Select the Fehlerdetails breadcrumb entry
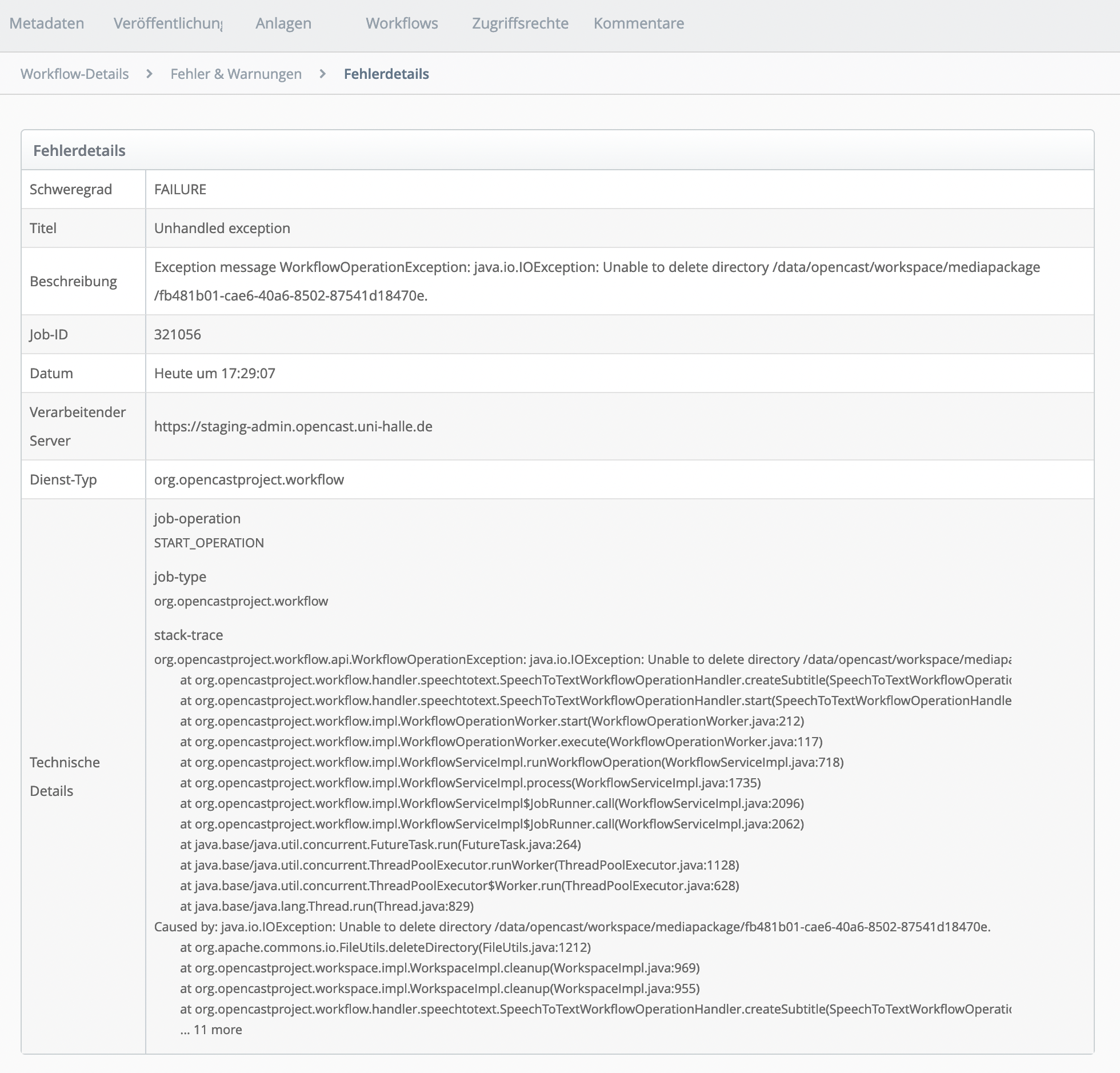The height and width of the screenshot is (1073, 1120). pos(386,74)
